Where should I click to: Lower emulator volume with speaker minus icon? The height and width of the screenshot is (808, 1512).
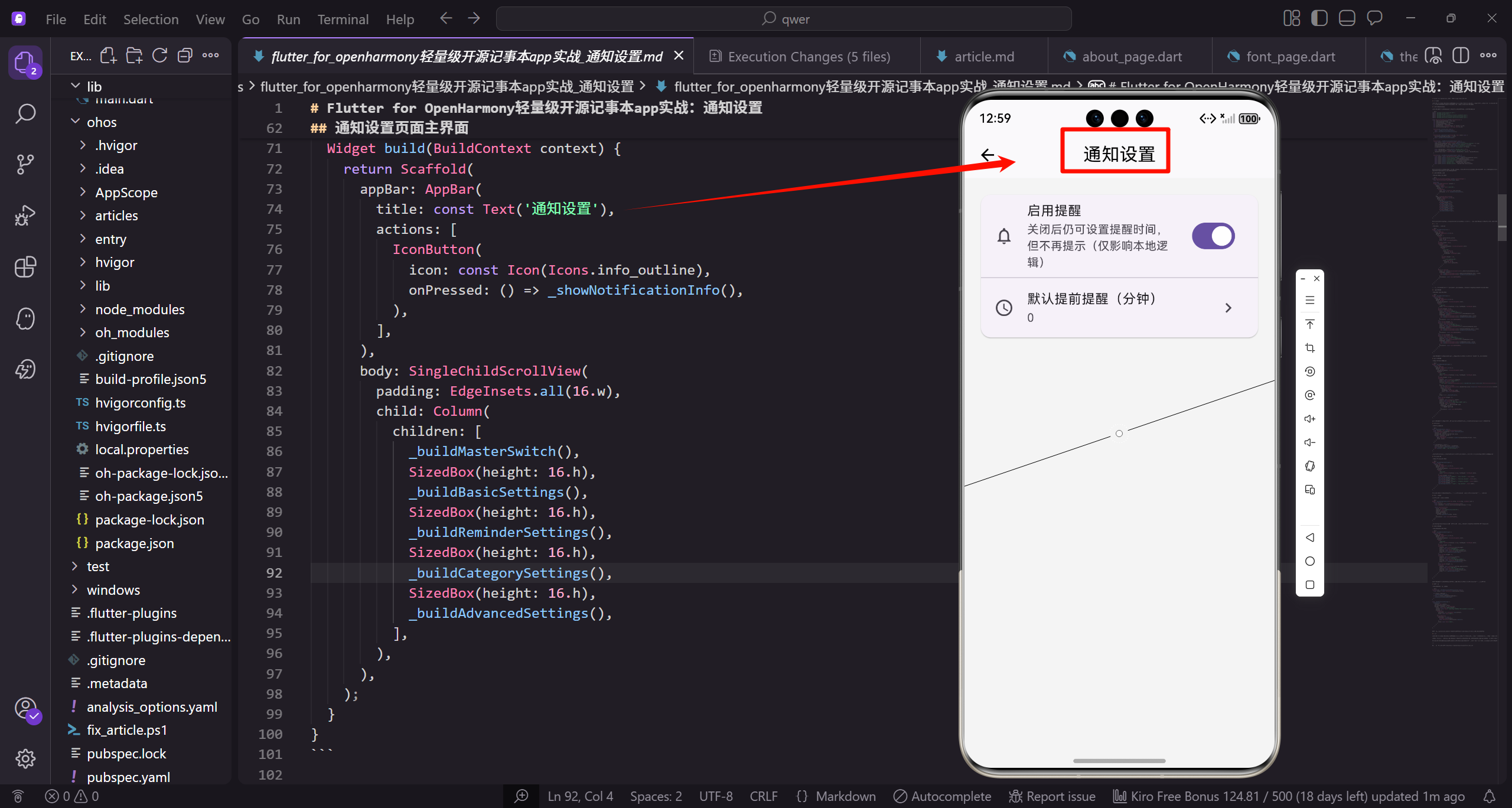click(1310, 442)
